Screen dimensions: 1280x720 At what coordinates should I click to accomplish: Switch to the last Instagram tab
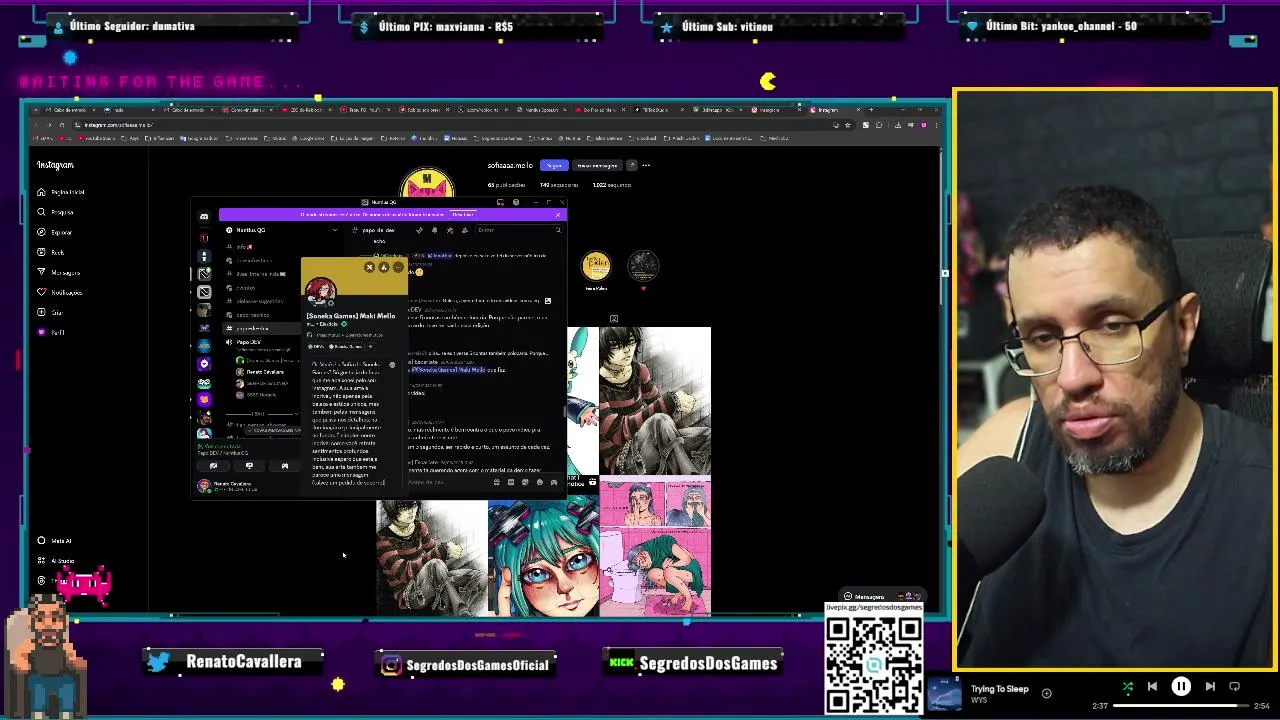coord(836,110)
